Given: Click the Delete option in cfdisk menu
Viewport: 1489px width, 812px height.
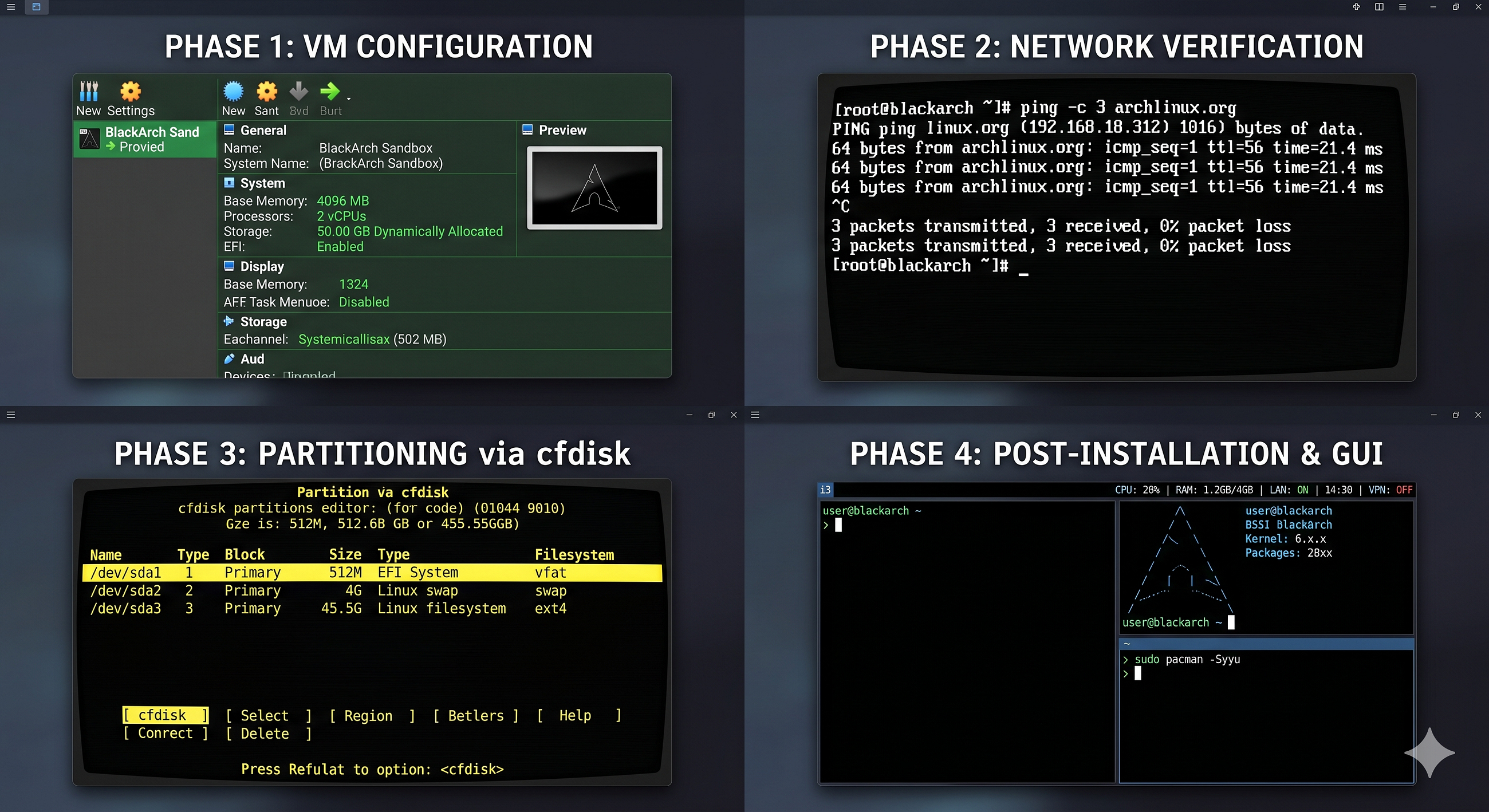Looking at the screenshot, I should pyautogui.click(x=269, y=734).
